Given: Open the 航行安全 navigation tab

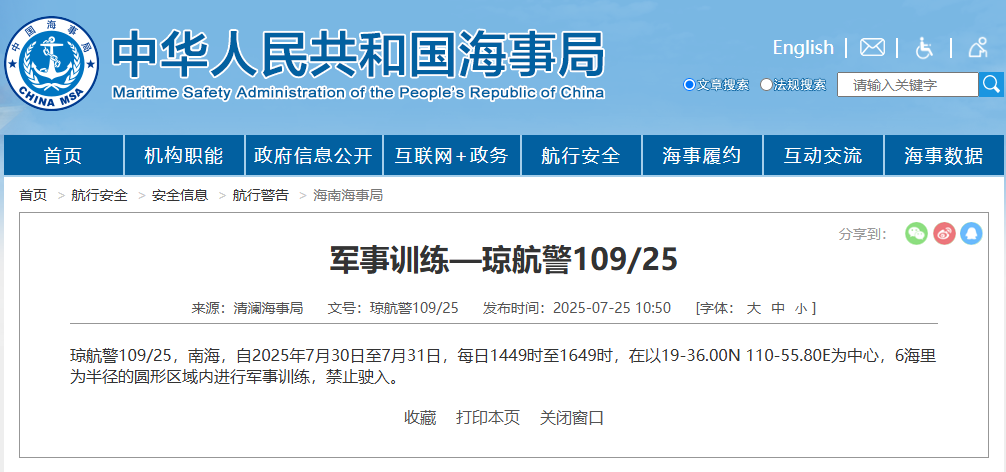Looking at the screenshot, I should point(581,155).
